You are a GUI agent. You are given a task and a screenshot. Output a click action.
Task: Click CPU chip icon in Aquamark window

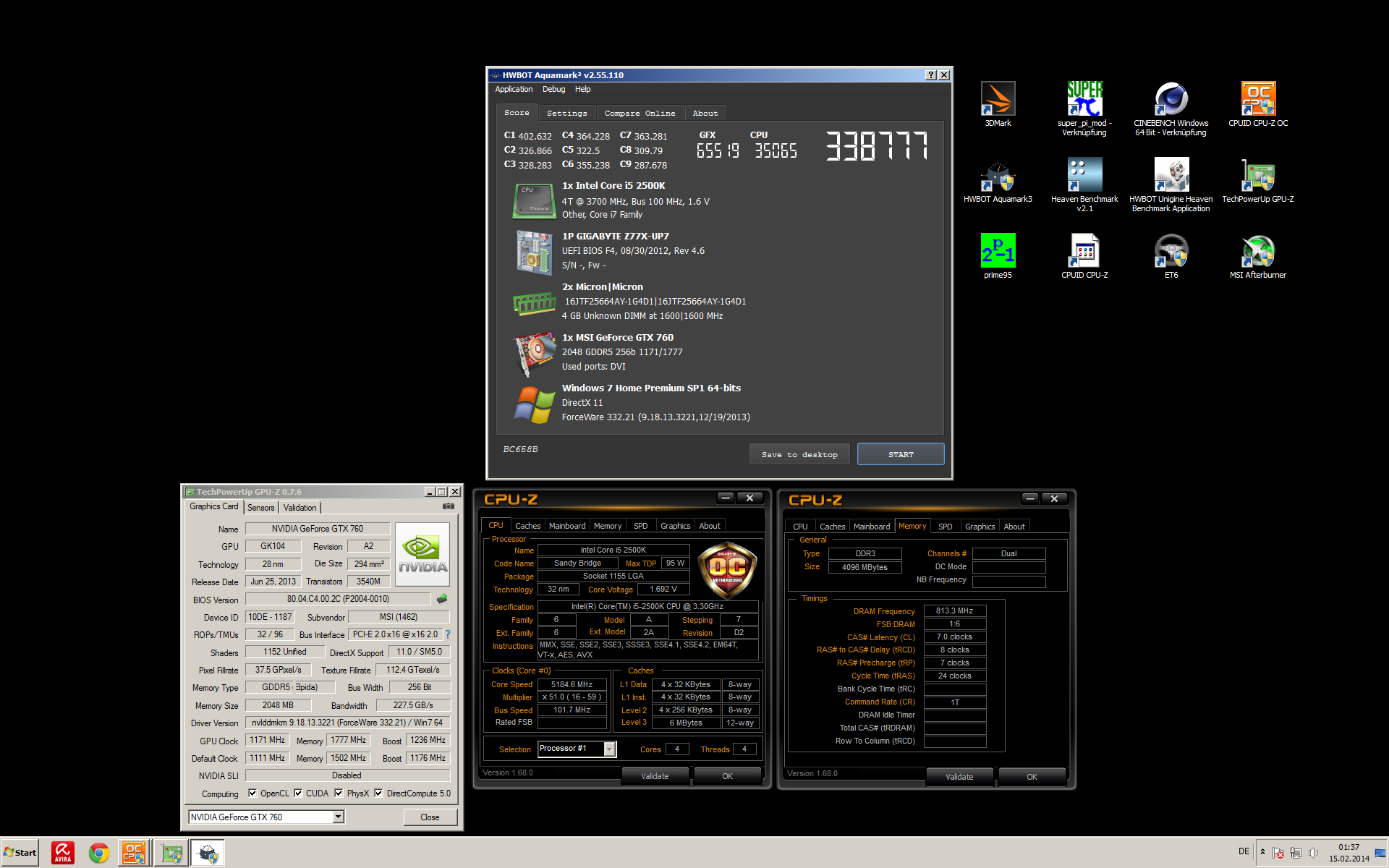click(534, 200)
